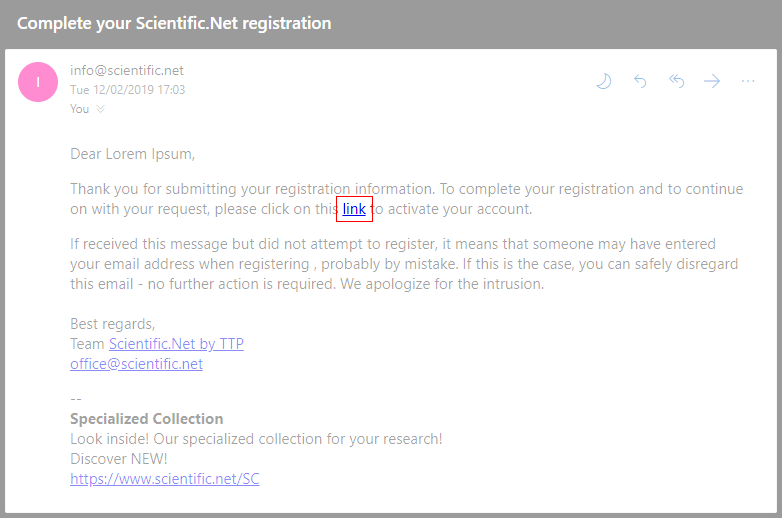
Task: Click the moon icon in email header
Action: pyautogui.click(x=603, y=82)
